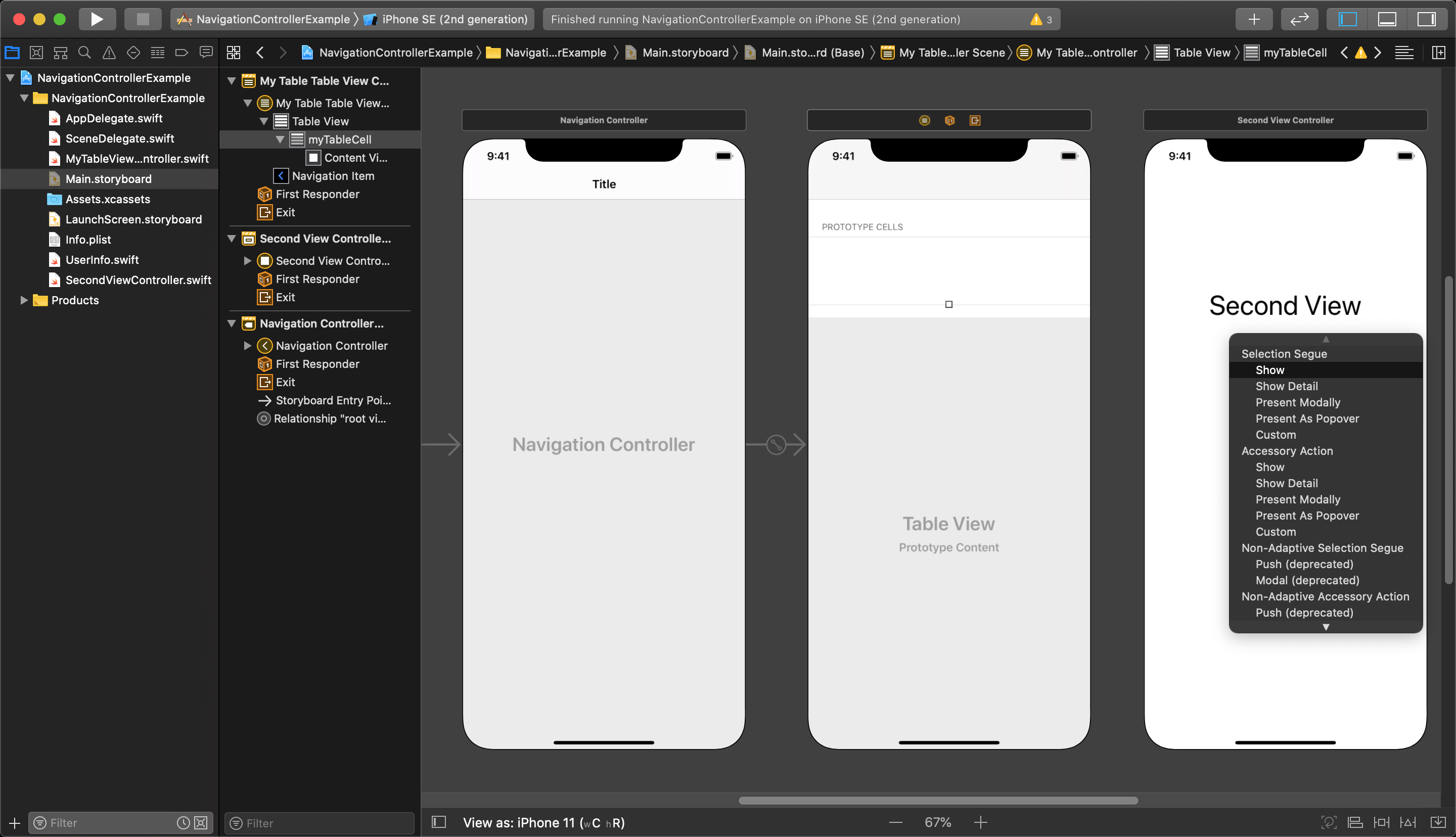1456x837 pixels.
Task: Open the related items grid menu
Action: (x=234, y=53)
